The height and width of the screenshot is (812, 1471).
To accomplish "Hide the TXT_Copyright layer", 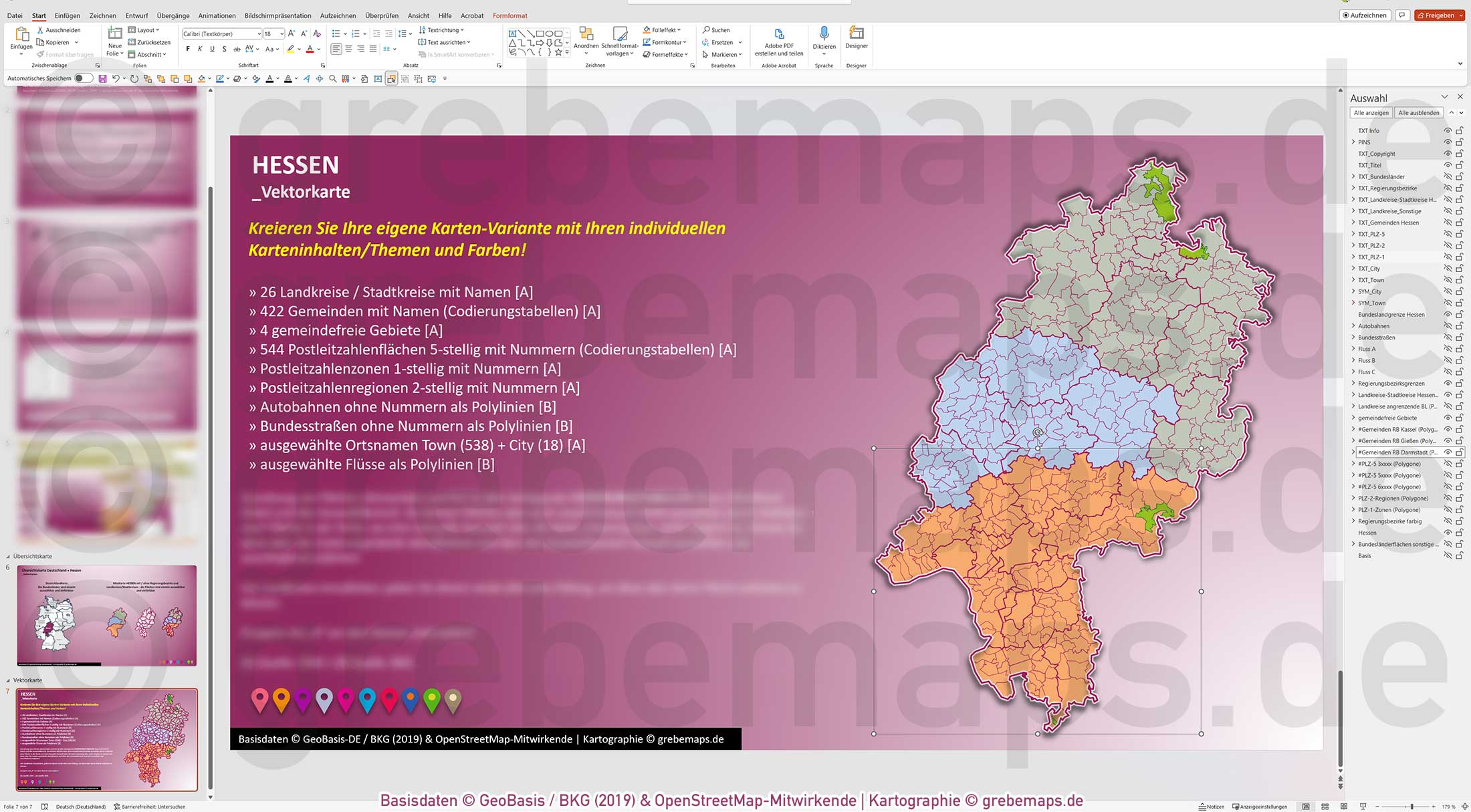I will click(x=1448, y=154).
